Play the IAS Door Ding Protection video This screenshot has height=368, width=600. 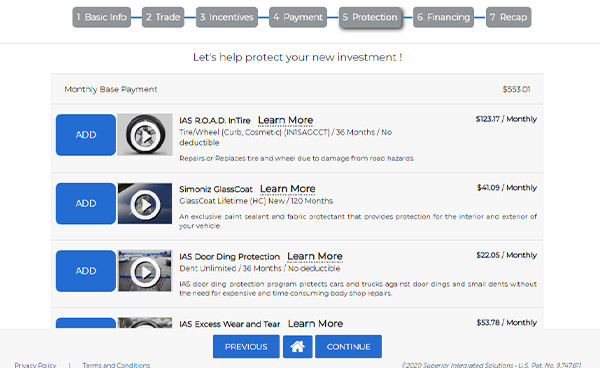pyautogui.click(x=145, y=271)
